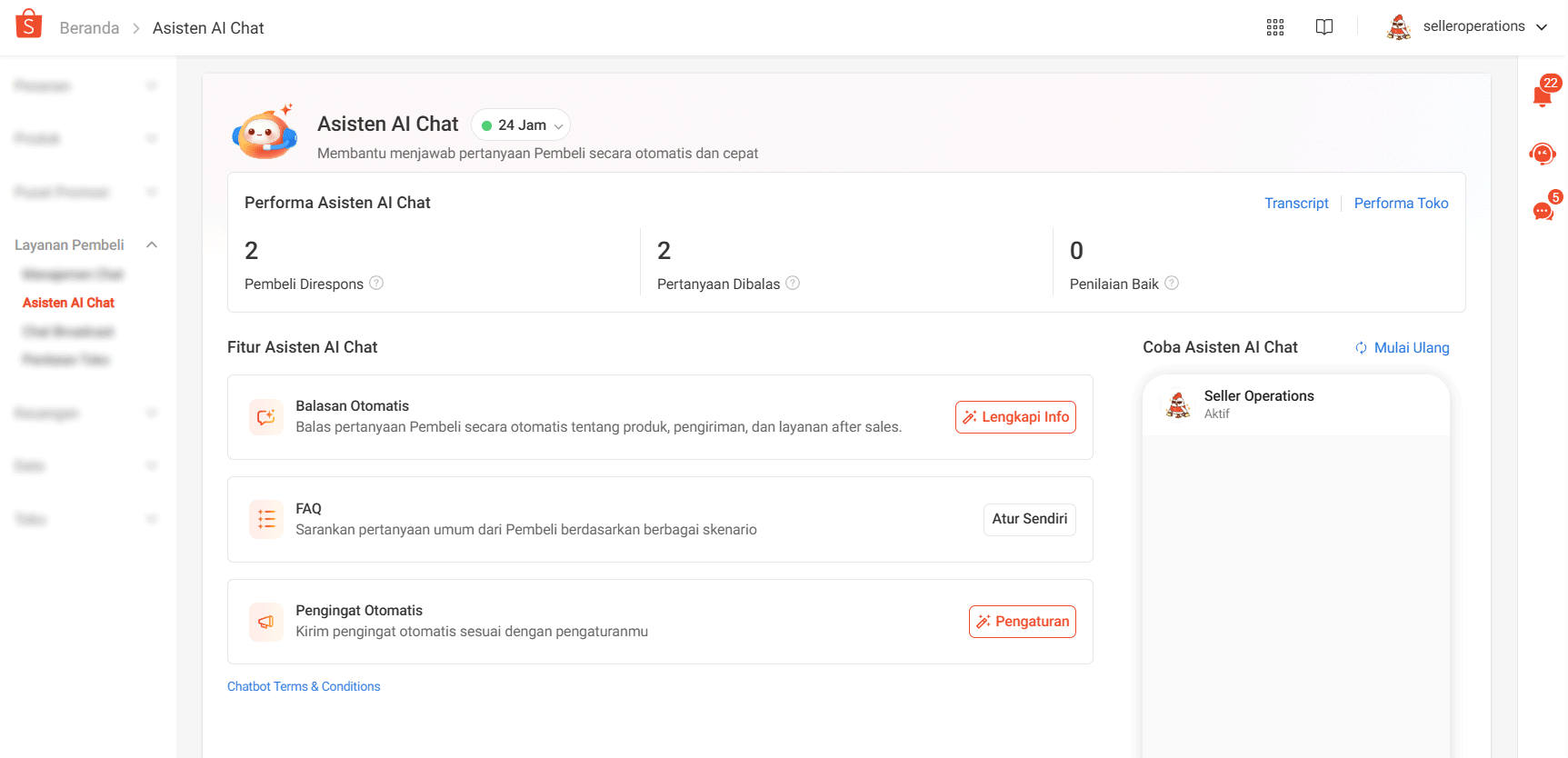Viewport: 1568px width, 758px height.
Task: Click the Balasan Otomatis title
Action: (x=352, y=406)
